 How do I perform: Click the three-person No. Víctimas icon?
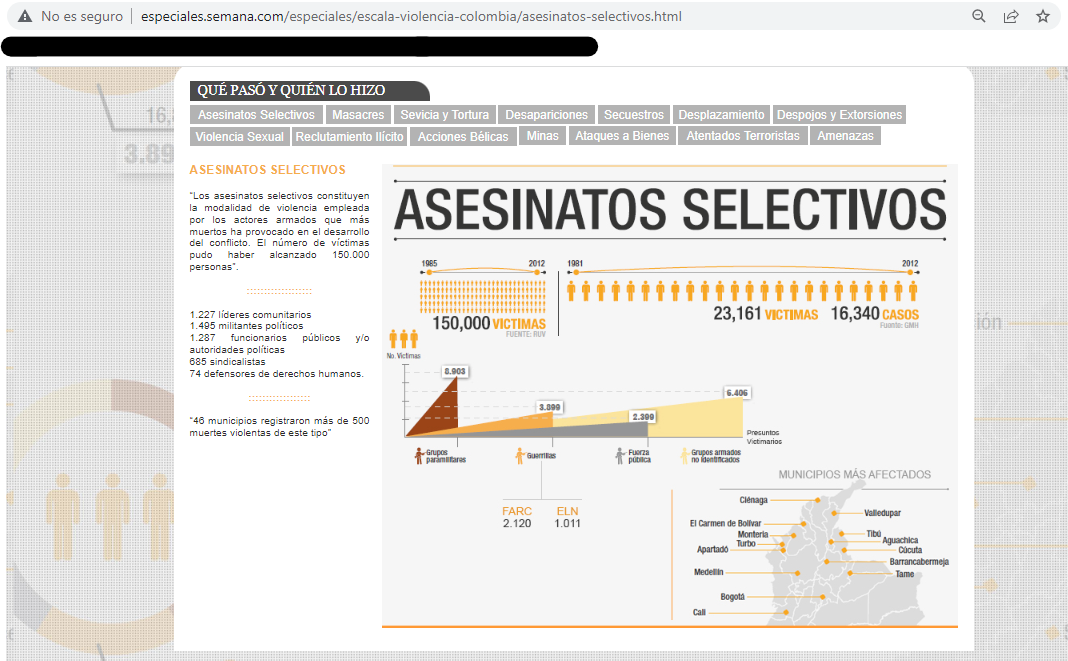click(403, 339)
